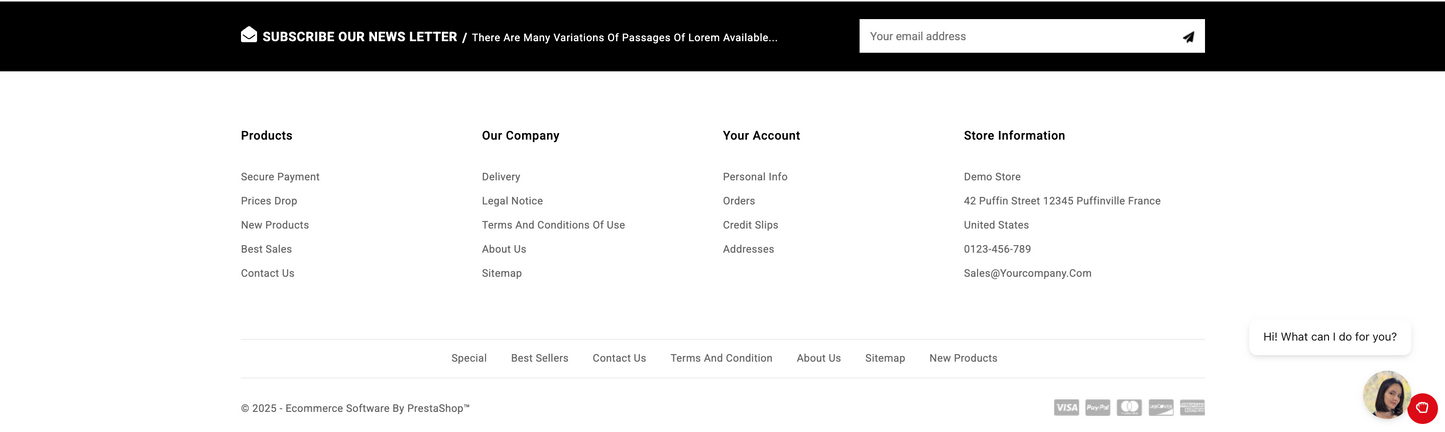Click the Your Account column heading
The image size is (1445, 432).
[762, 136]
